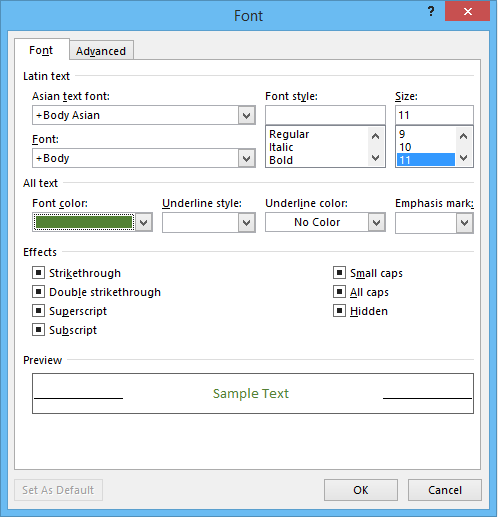Expand the Underline style dropdown

[x=247, y=222]
